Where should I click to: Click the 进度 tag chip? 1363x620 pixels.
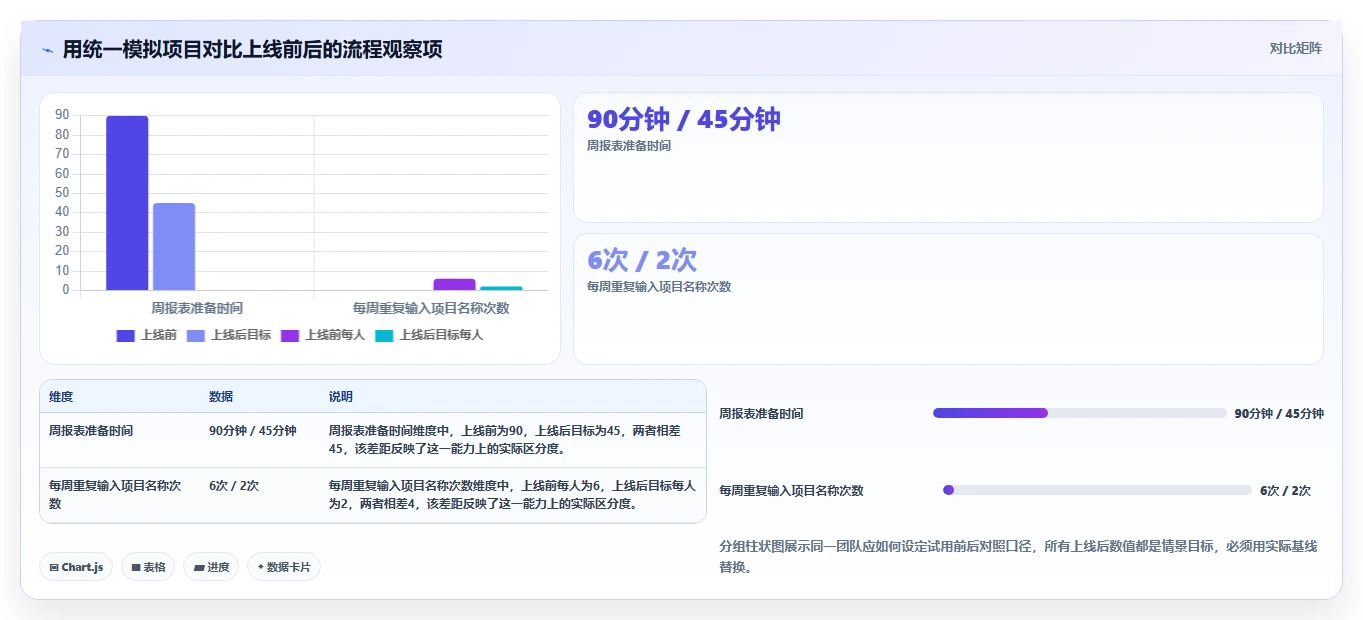click(211, 567)
